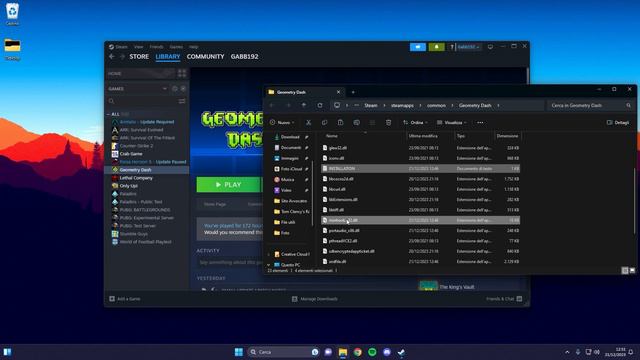Click the green PLAY button
640x360 pixels.
click(228, 185)
